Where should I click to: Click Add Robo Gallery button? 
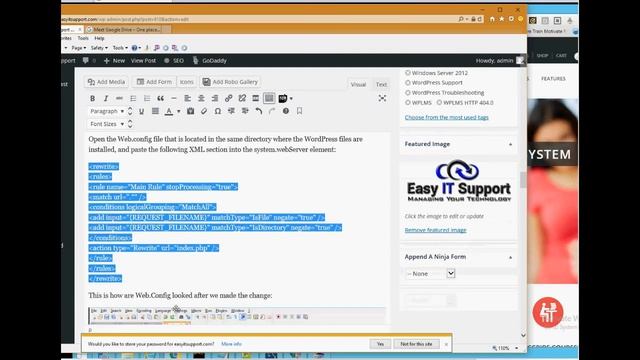coord(230,82)
